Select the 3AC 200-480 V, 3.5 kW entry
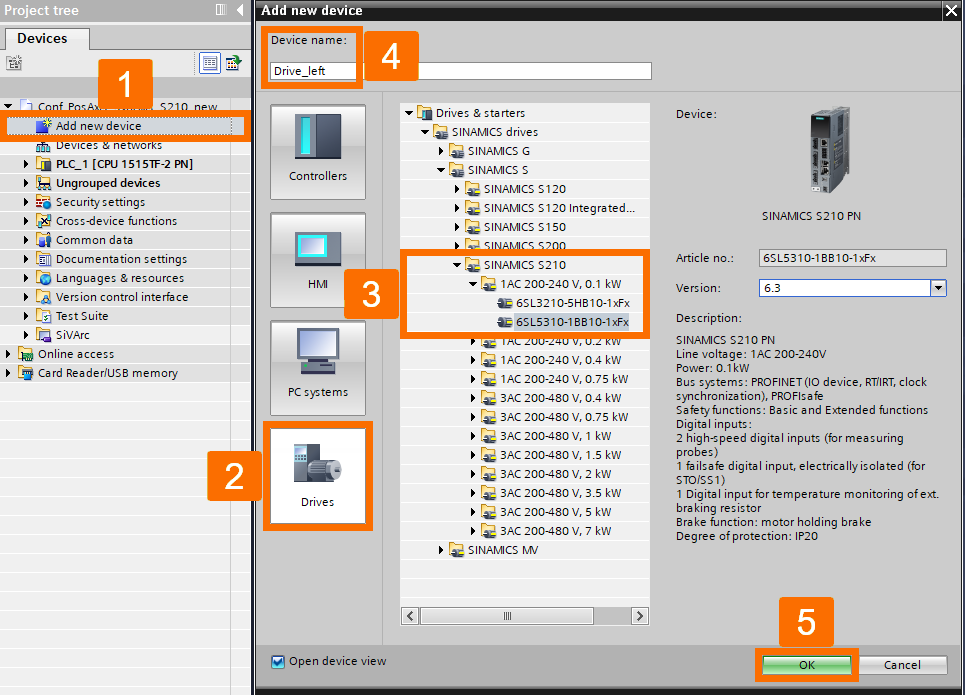 point(560,494)
